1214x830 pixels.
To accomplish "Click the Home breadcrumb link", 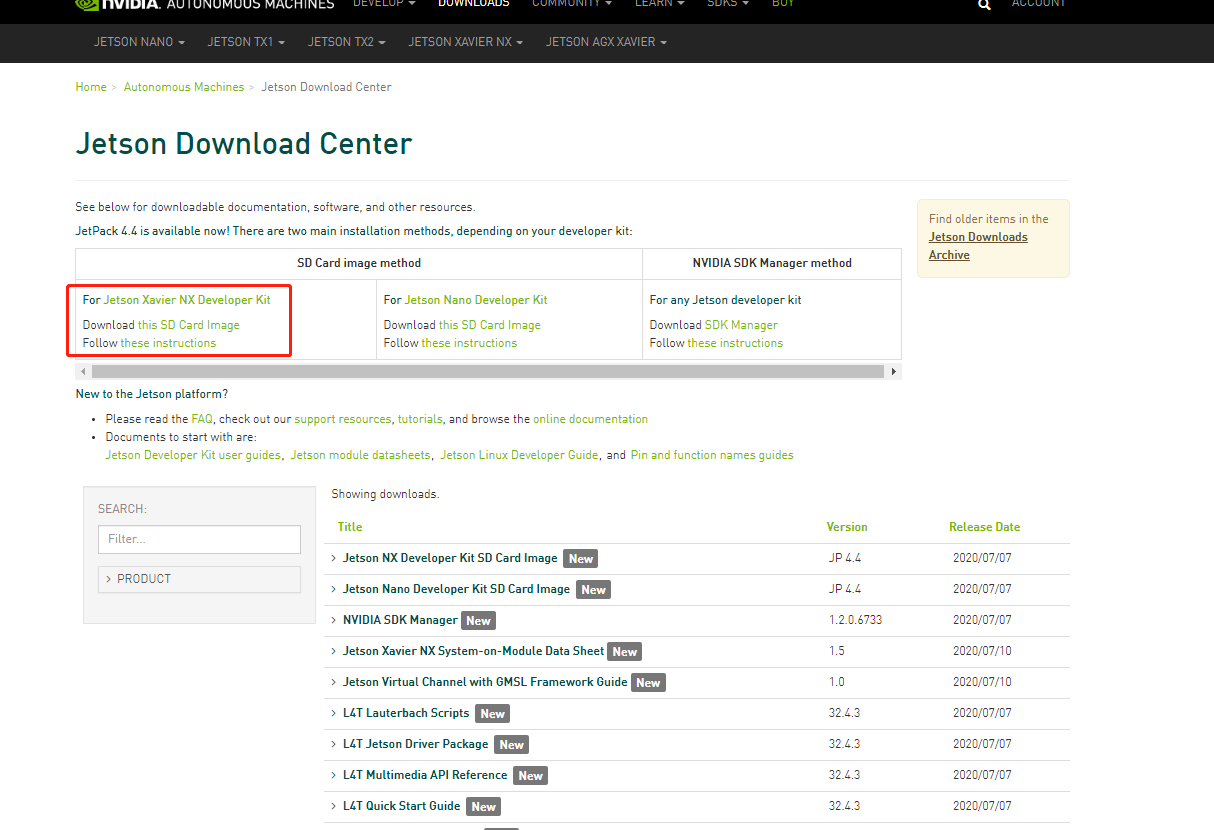I will click(x=91, y=87).
